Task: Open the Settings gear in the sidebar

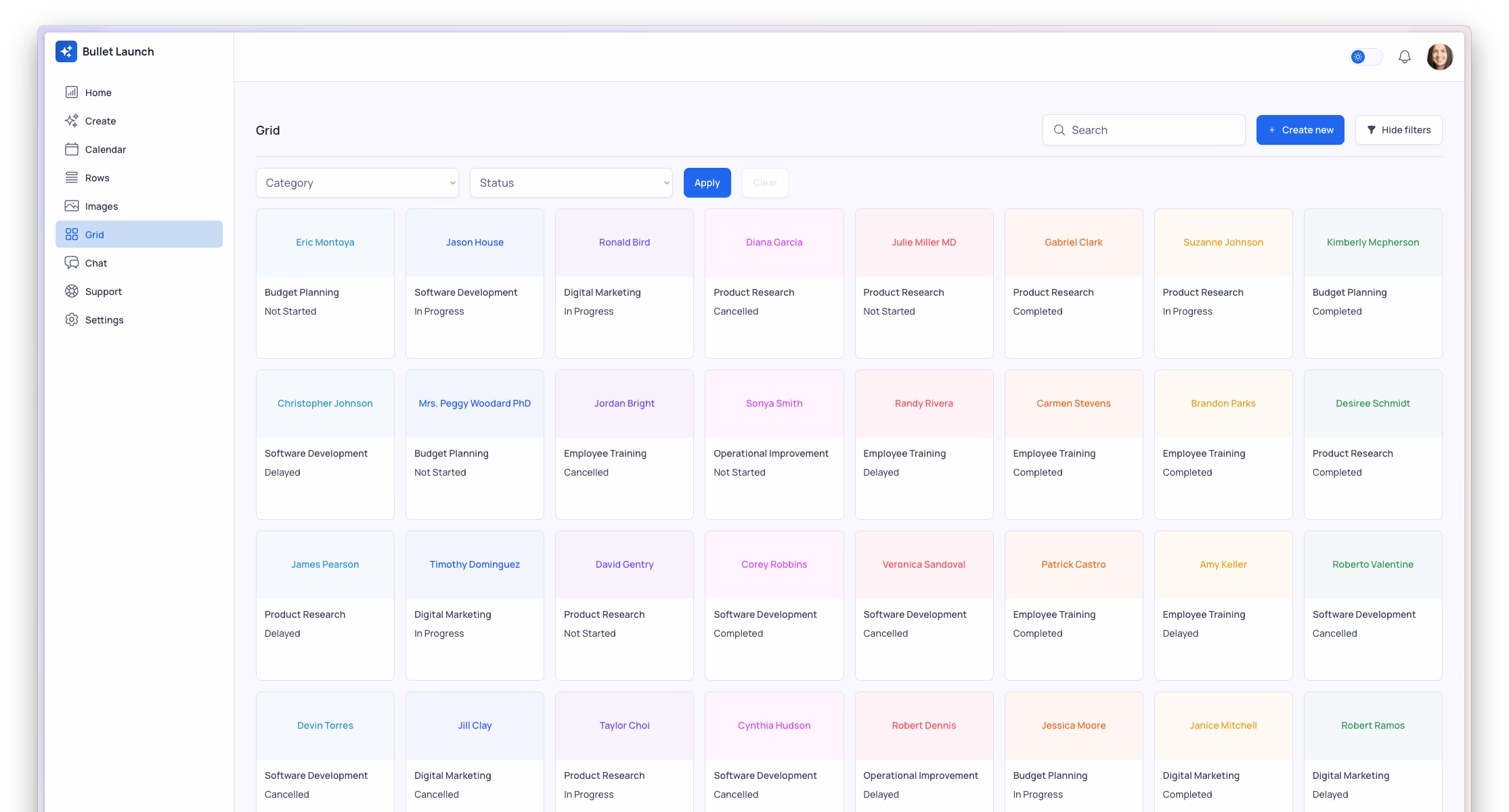Action: (72, 319)
